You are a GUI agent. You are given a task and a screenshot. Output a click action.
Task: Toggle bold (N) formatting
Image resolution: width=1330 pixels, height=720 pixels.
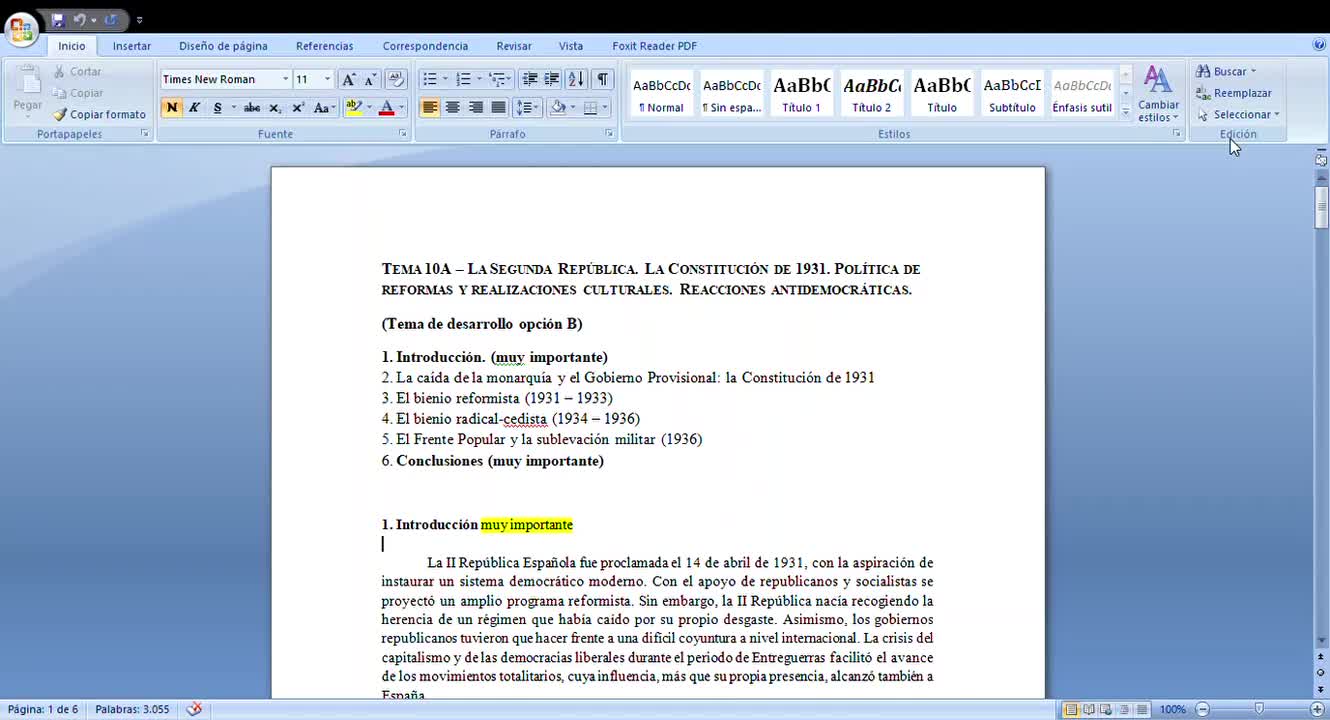click(172, 107)
